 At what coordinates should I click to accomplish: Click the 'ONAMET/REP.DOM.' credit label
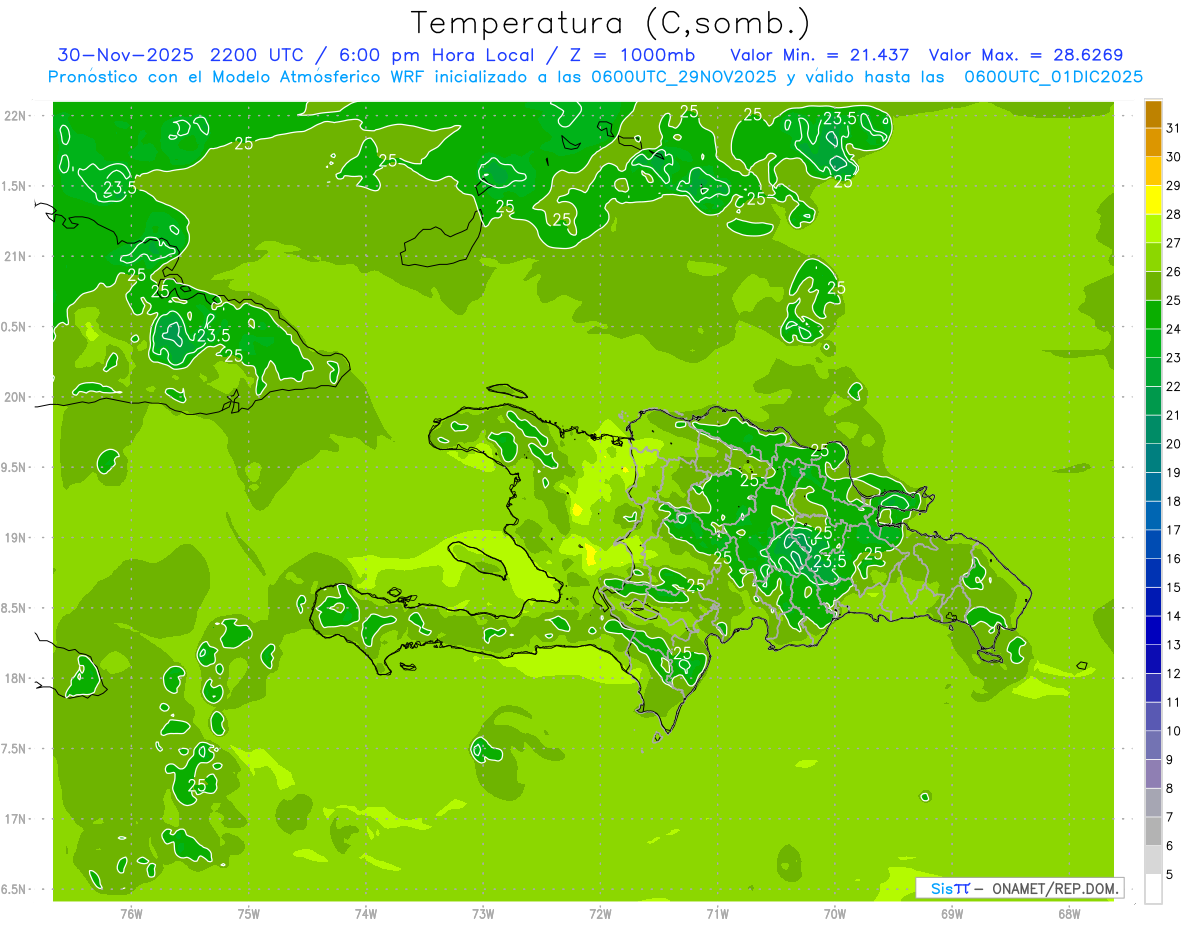pyautogui.click(x=1054, y=888)
